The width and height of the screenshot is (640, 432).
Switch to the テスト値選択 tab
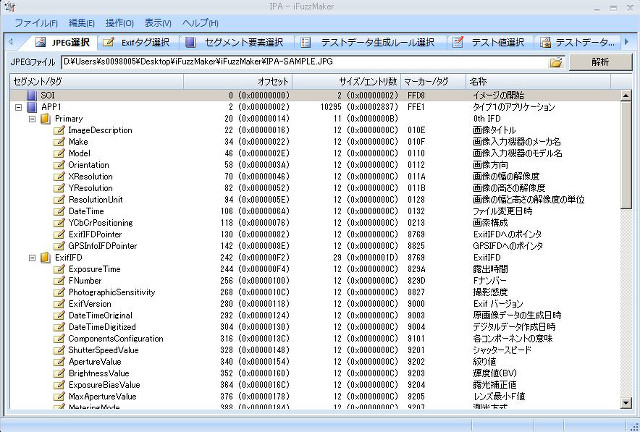pos(489,42)
